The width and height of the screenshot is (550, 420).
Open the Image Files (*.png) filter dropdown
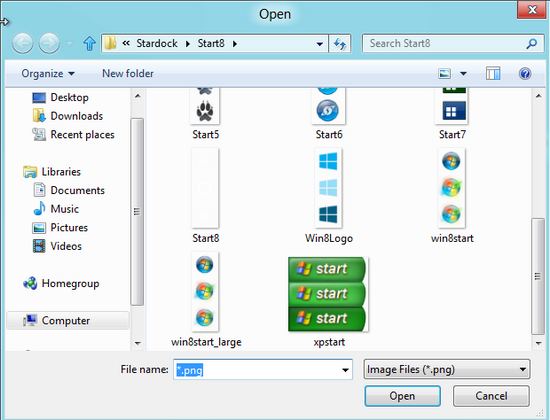coord(447,369)
